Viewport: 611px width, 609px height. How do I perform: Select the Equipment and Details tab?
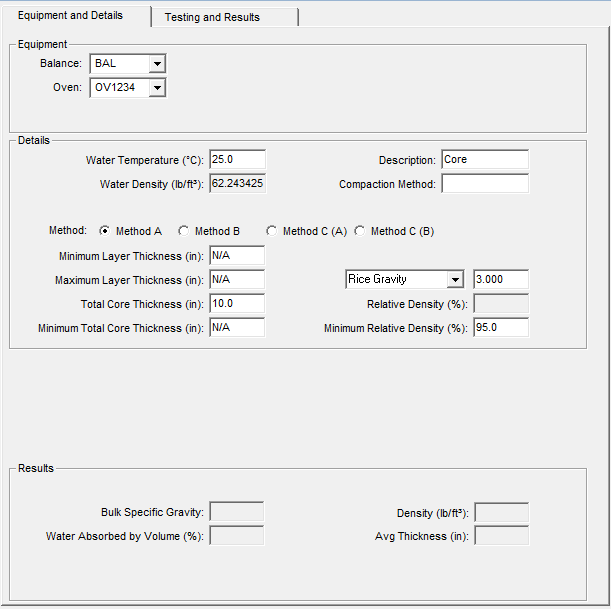pos(75,16)
